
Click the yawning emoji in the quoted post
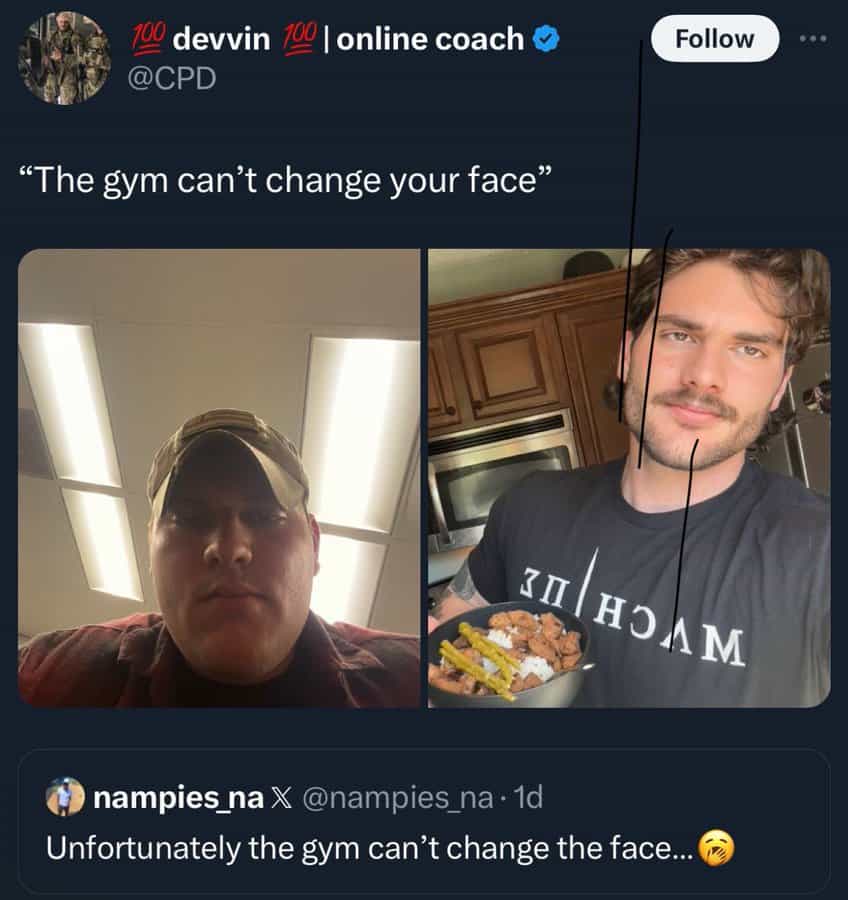pyautogui.click(x=717, y=848)
